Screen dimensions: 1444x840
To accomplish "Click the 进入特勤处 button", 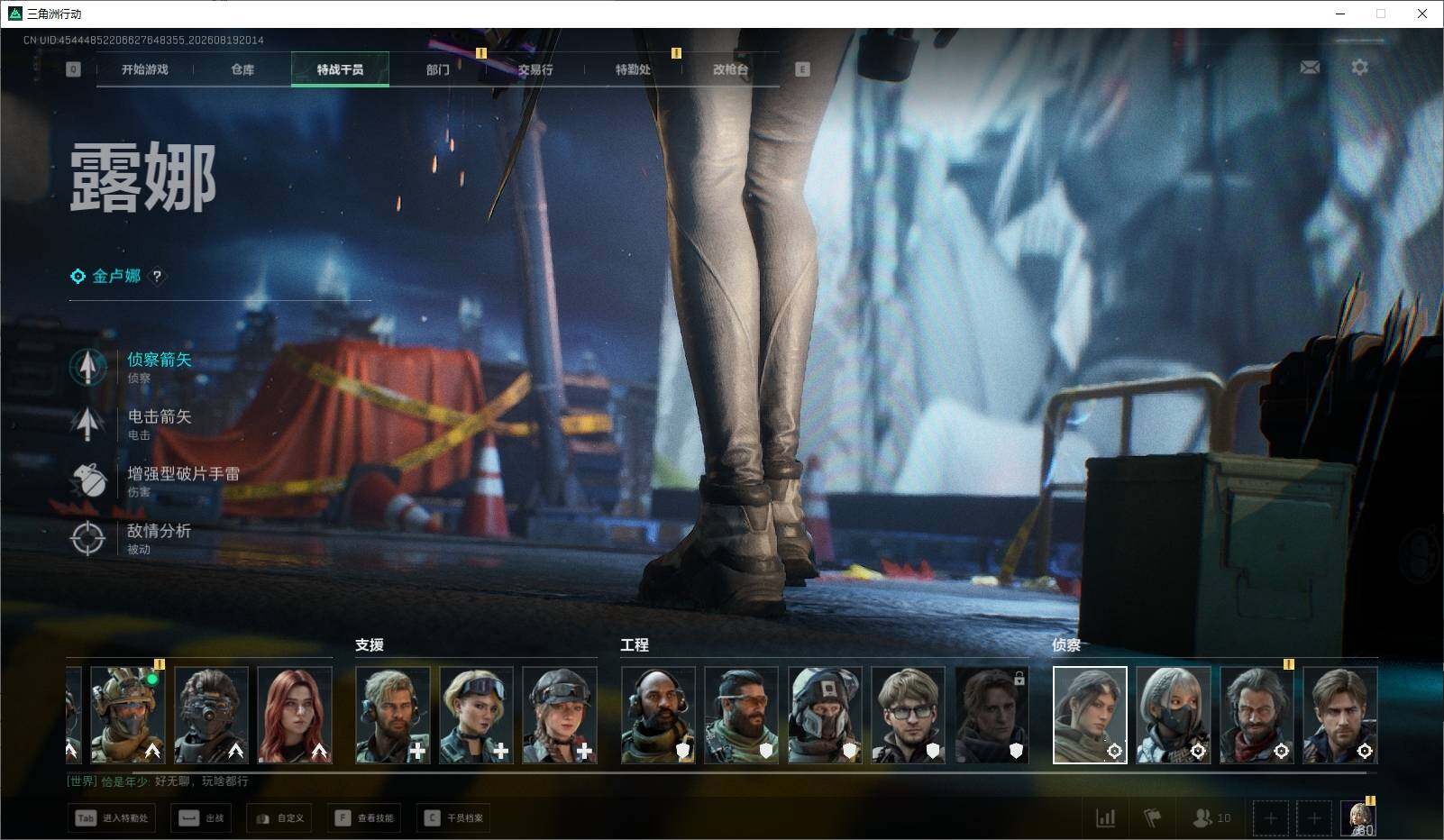I will (x=112, y=818).
